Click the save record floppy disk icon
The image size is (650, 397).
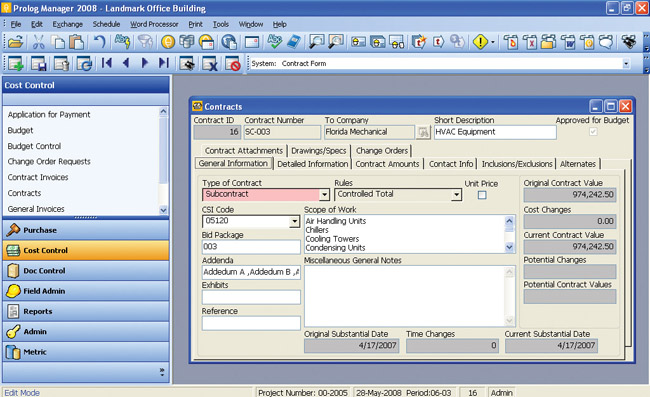tap(39, 63)
